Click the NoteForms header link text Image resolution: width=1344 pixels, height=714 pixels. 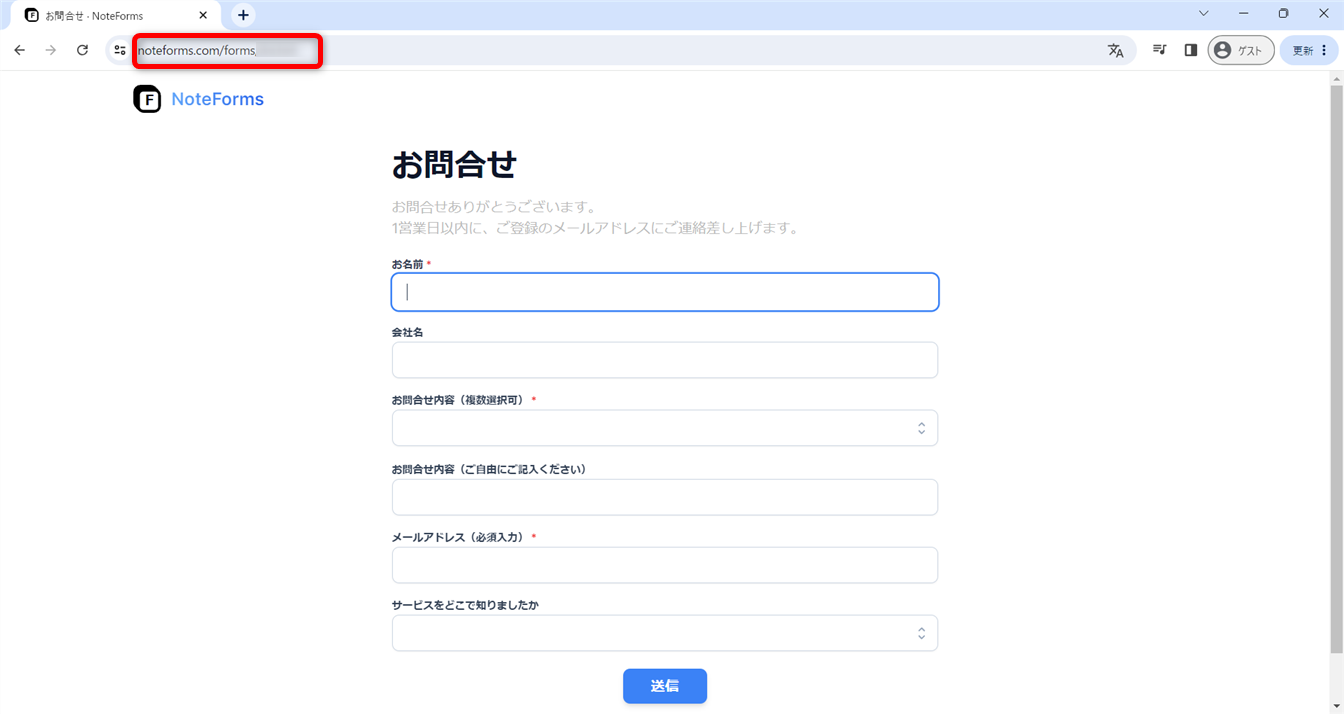(x=217, y=99)
